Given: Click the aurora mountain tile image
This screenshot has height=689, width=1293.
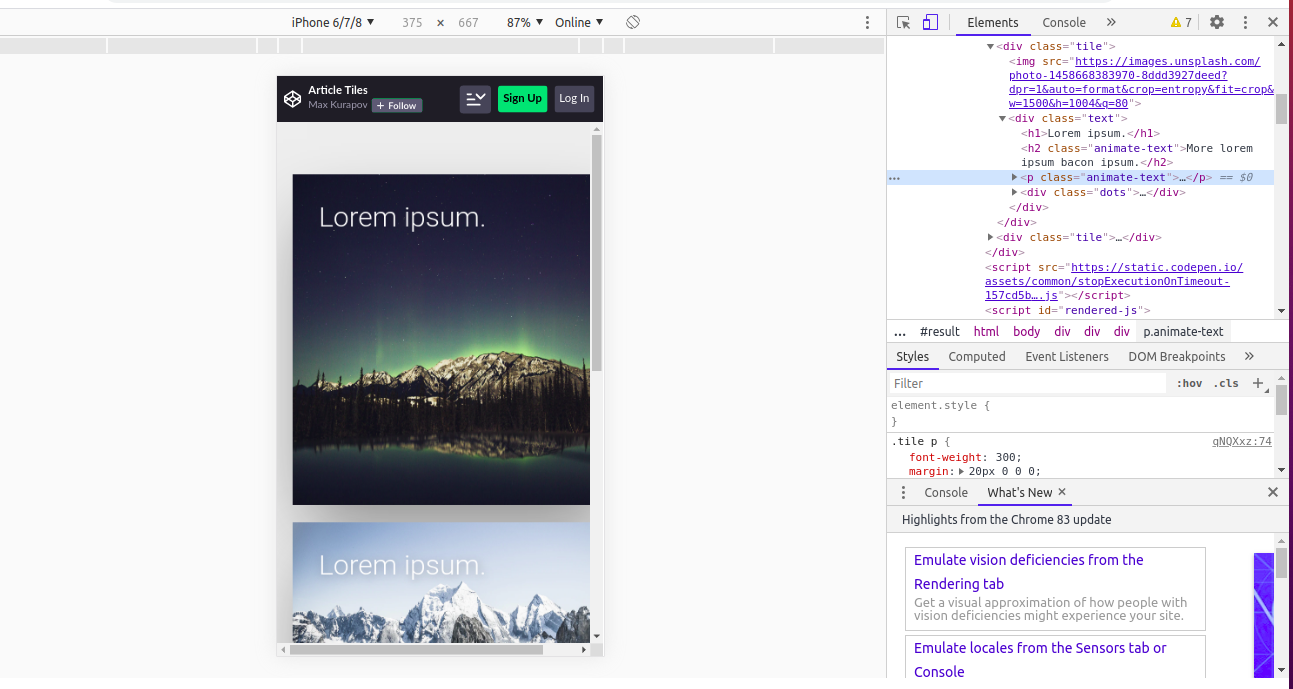Looking at the screenshot, I should (441, 340).
